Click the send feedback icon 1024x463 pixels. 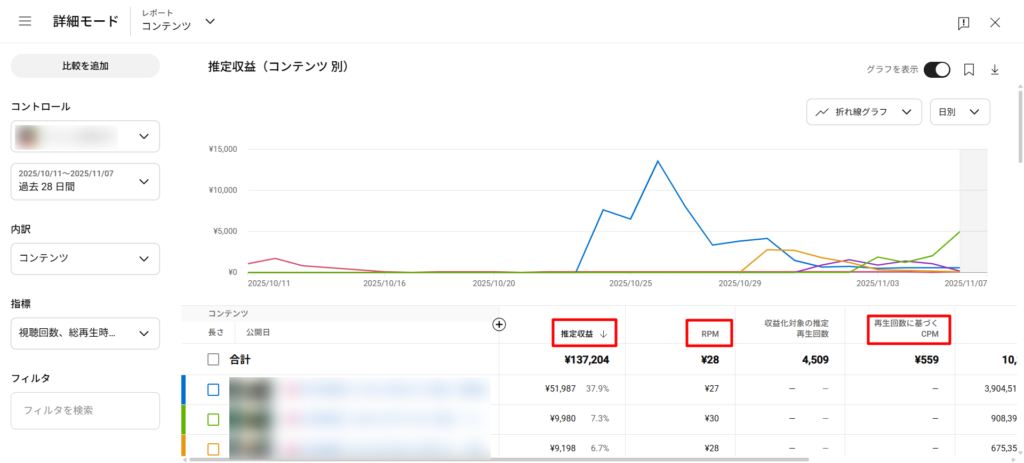click(x=963, y=22)
